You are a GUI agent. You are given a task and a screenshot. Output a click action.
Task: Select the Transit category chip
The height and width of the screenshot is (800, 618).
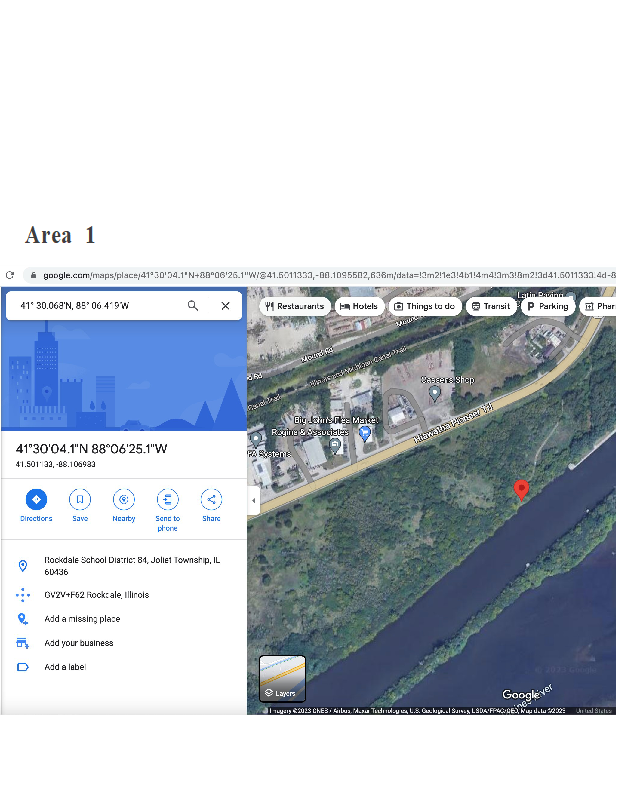tap(491, 306)
